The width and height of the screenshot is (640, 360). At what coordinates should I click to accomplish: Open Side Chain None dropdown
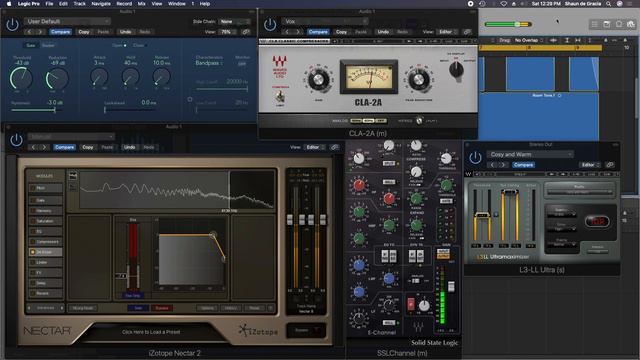(x=235, y=22)
